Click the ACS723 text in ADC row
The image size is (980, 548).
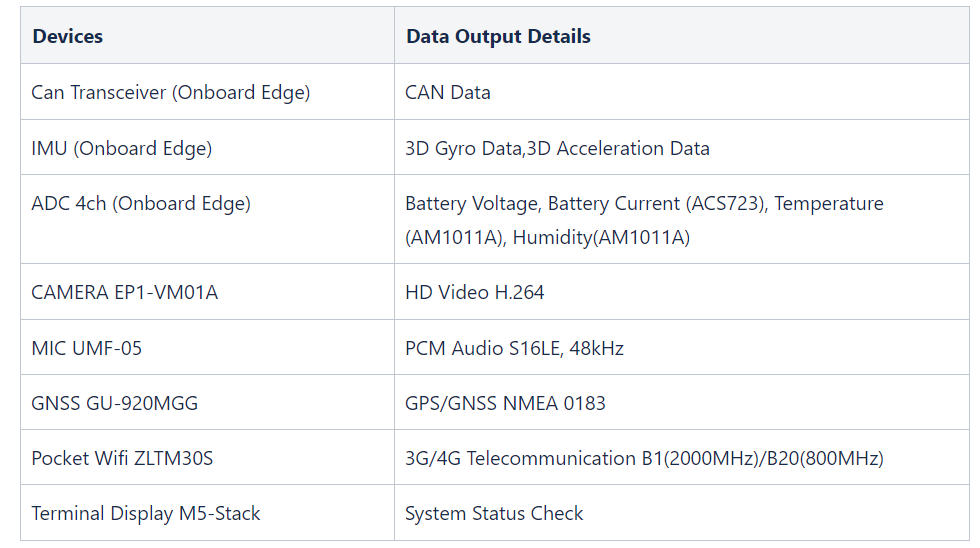726,203
